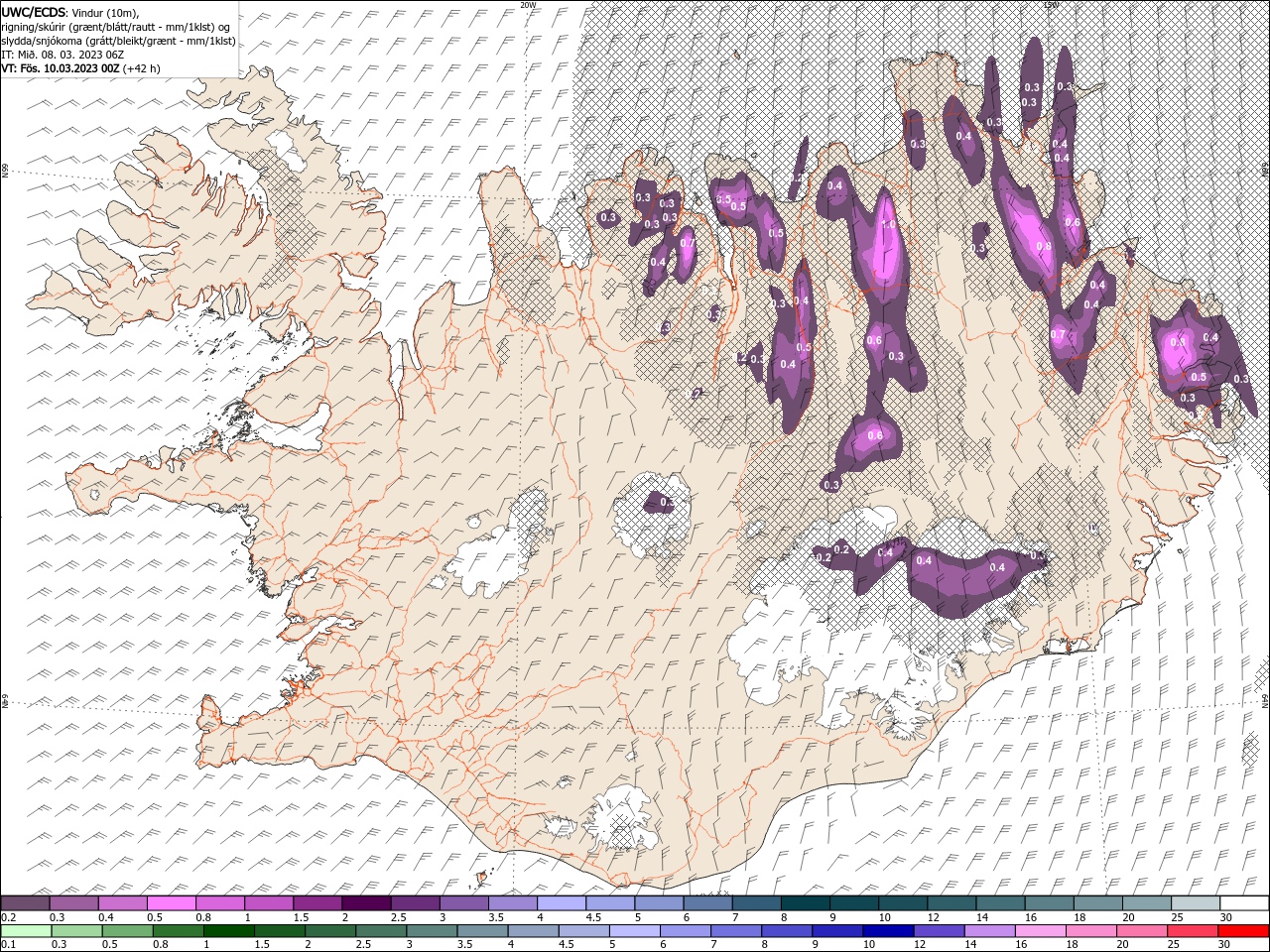Click the bottom-row swatch labeled 4
This screenshot has height=952, width=1270.
pos(533,931)
